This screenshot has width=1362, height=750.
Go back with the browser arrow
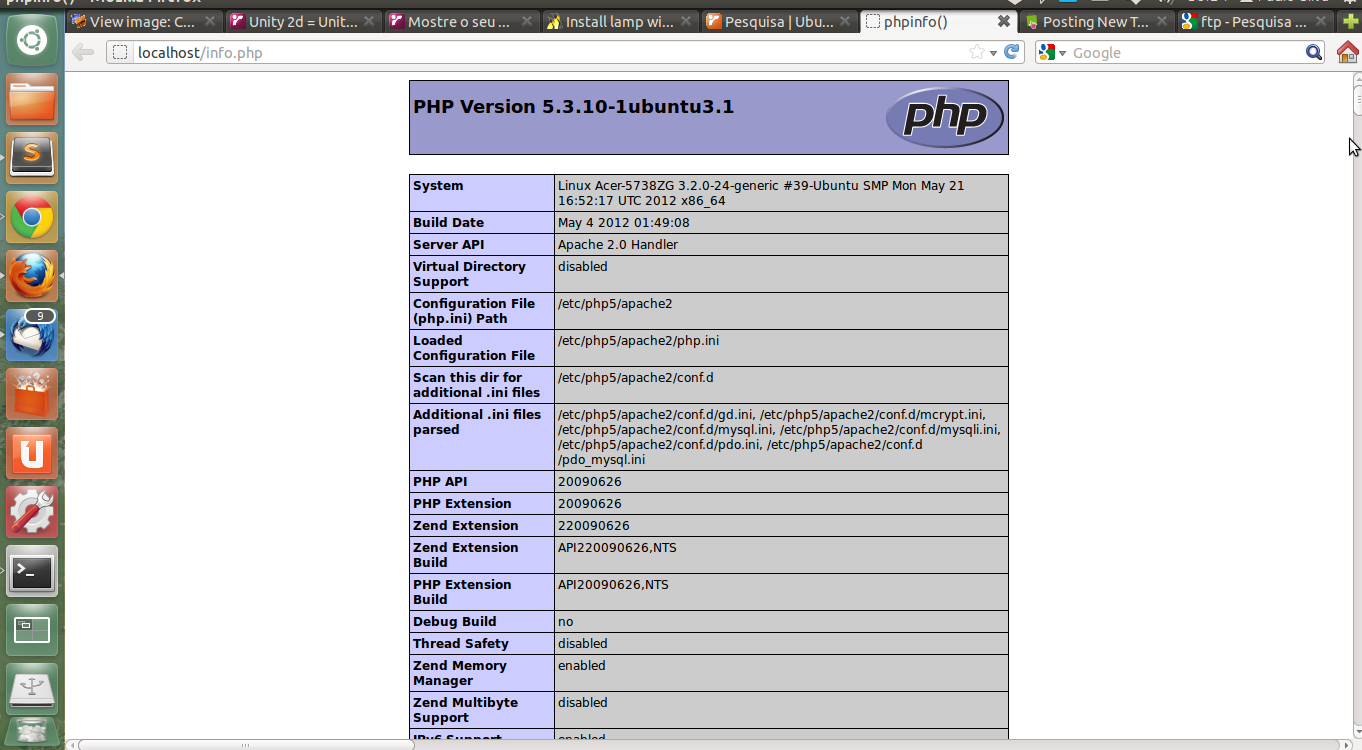(x=84, y=52)
